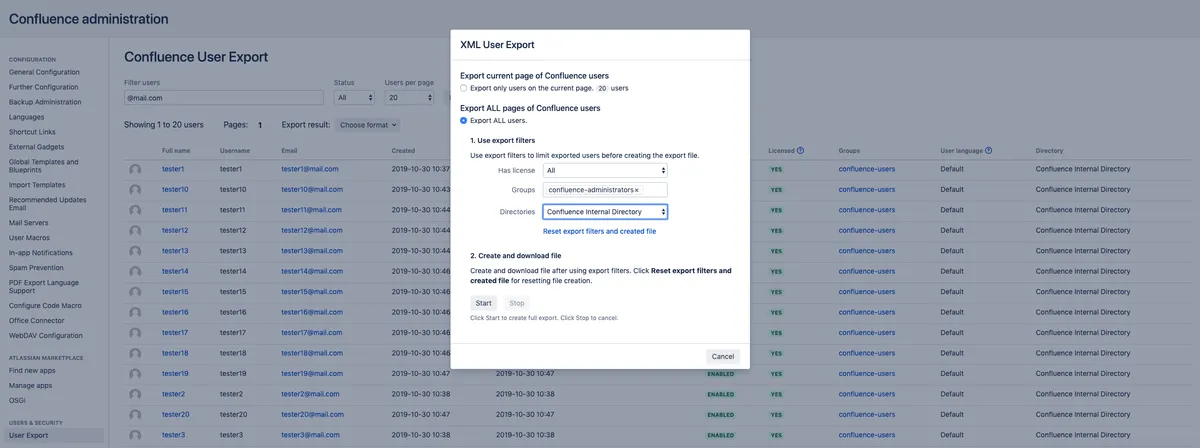Click Confluence administration header title
Viewport: 1200px width, 448px height.
pyautogui.click(x=88, y=18)
